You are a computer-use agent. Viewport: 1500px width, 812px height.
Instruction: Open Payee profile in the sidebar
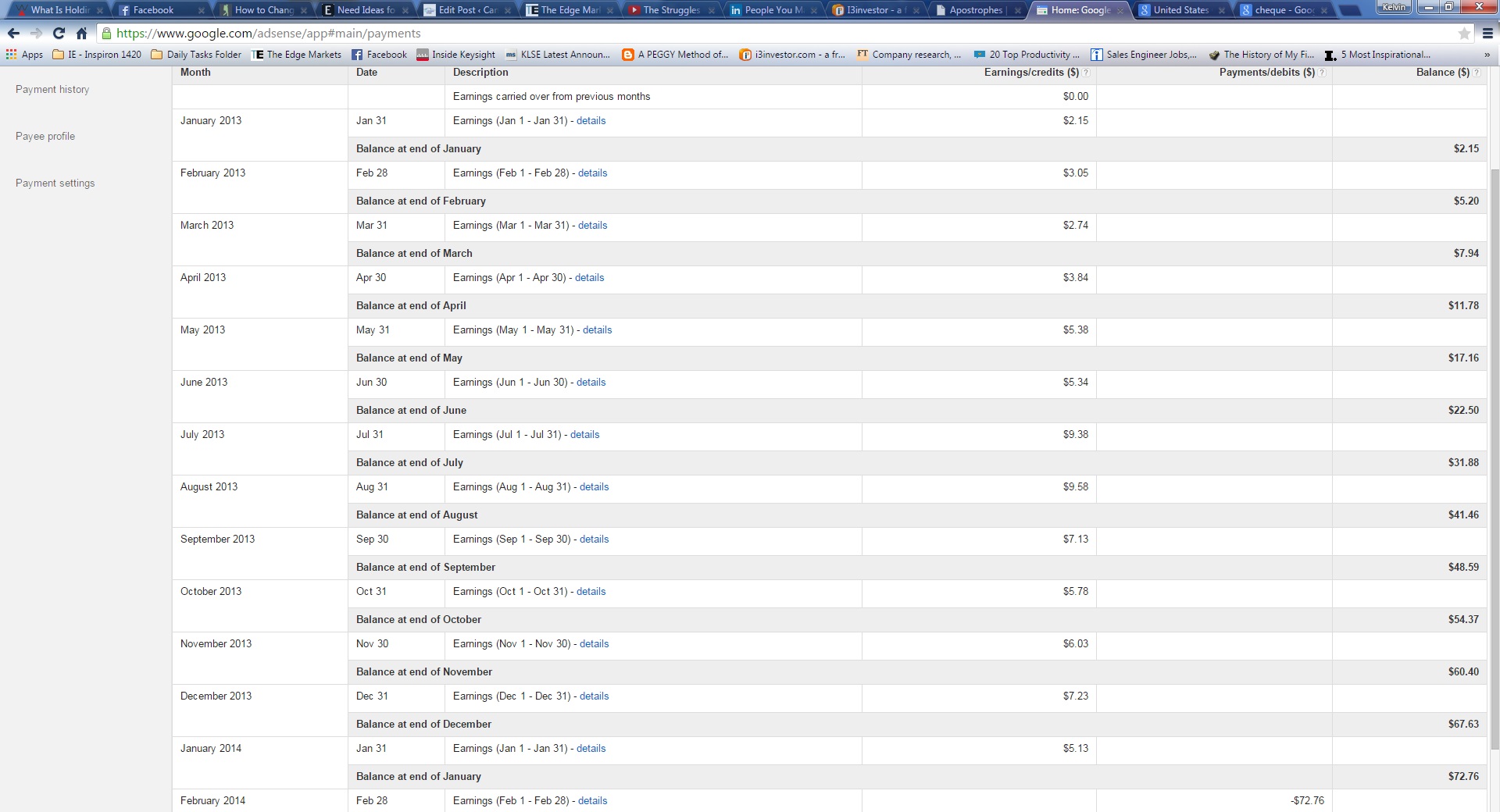(45, 136)
